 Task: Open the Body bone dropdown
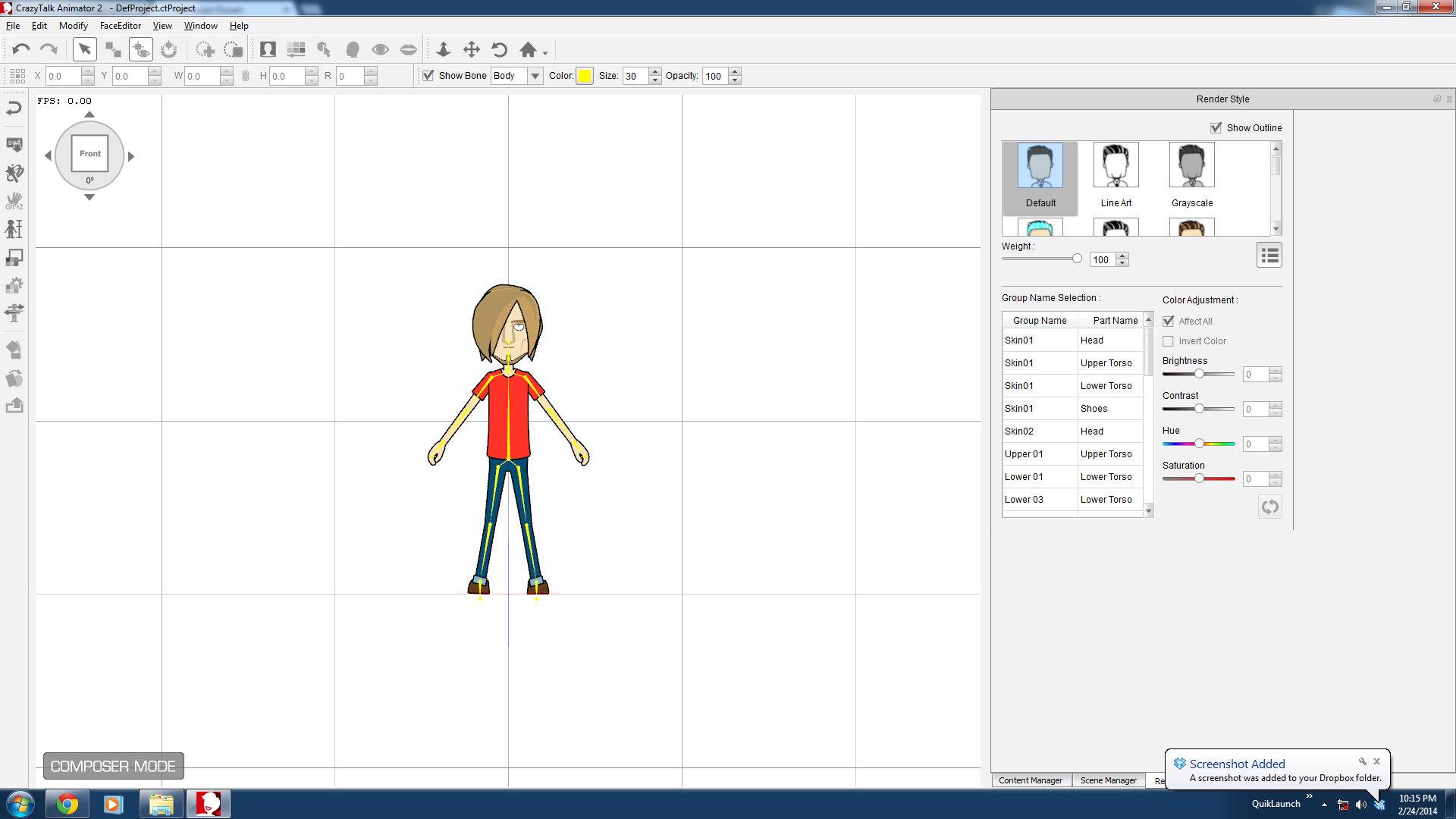coord(535,76)
